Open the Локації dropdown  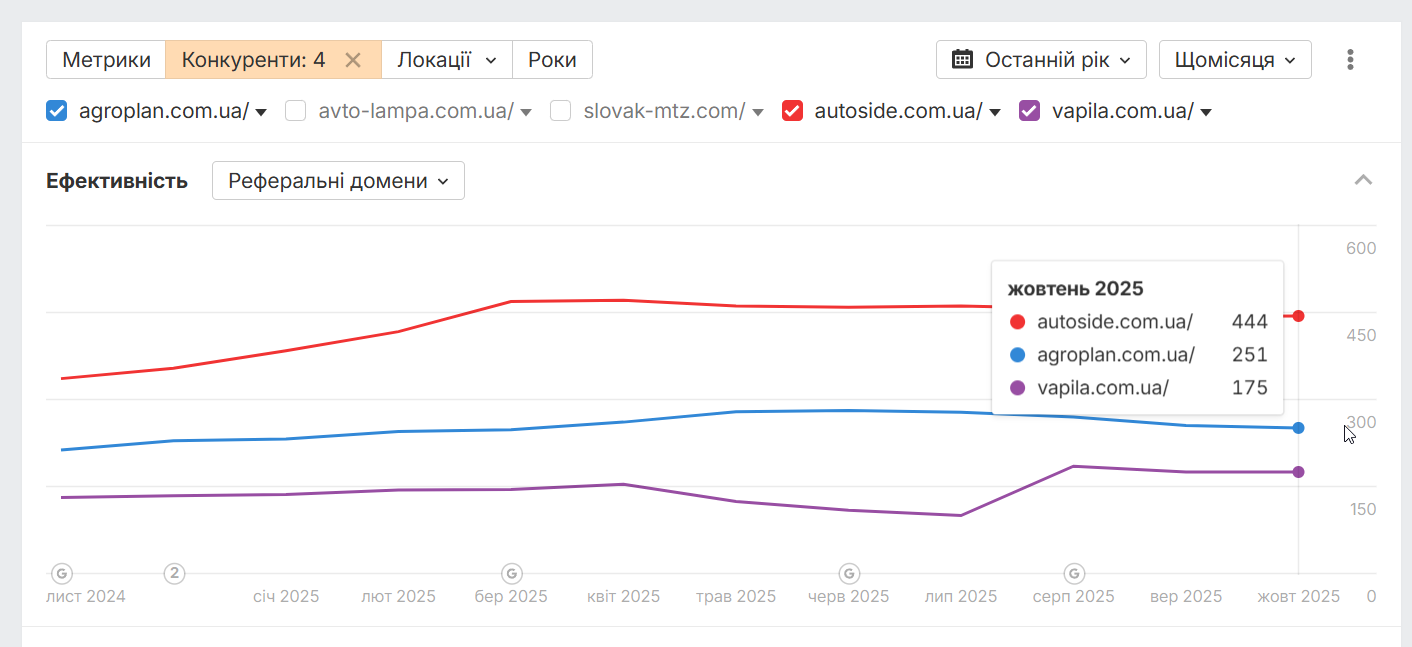(446, 60)
